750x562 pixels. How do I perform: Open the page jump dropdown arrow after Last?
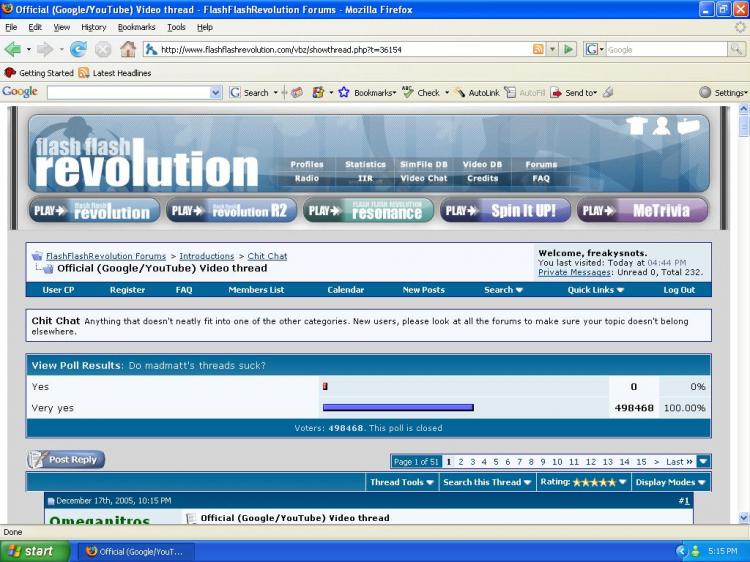click(703, 462)
